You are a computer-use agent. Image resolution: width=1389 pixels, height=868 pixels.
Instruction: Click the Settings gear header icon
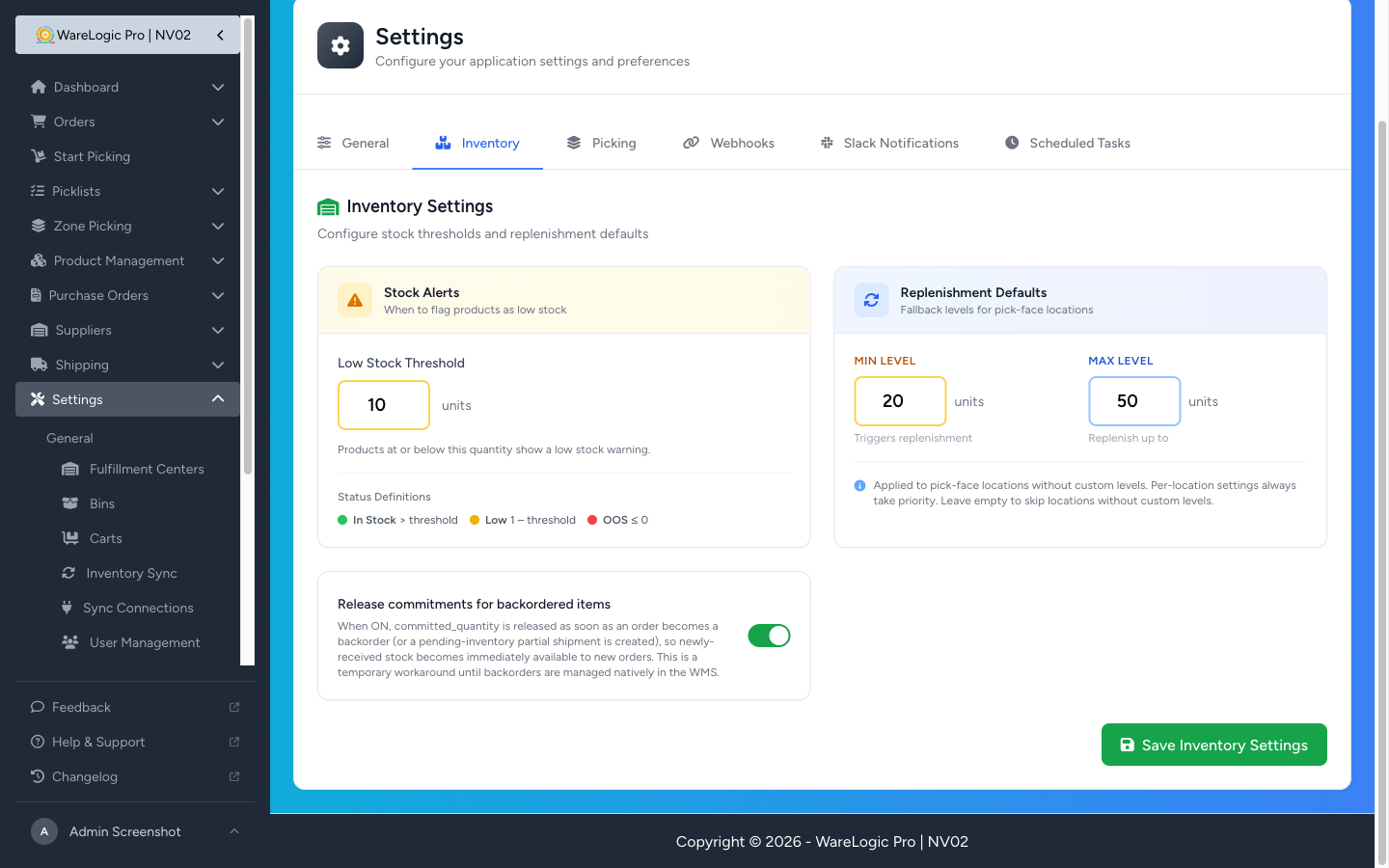point(340,45)
